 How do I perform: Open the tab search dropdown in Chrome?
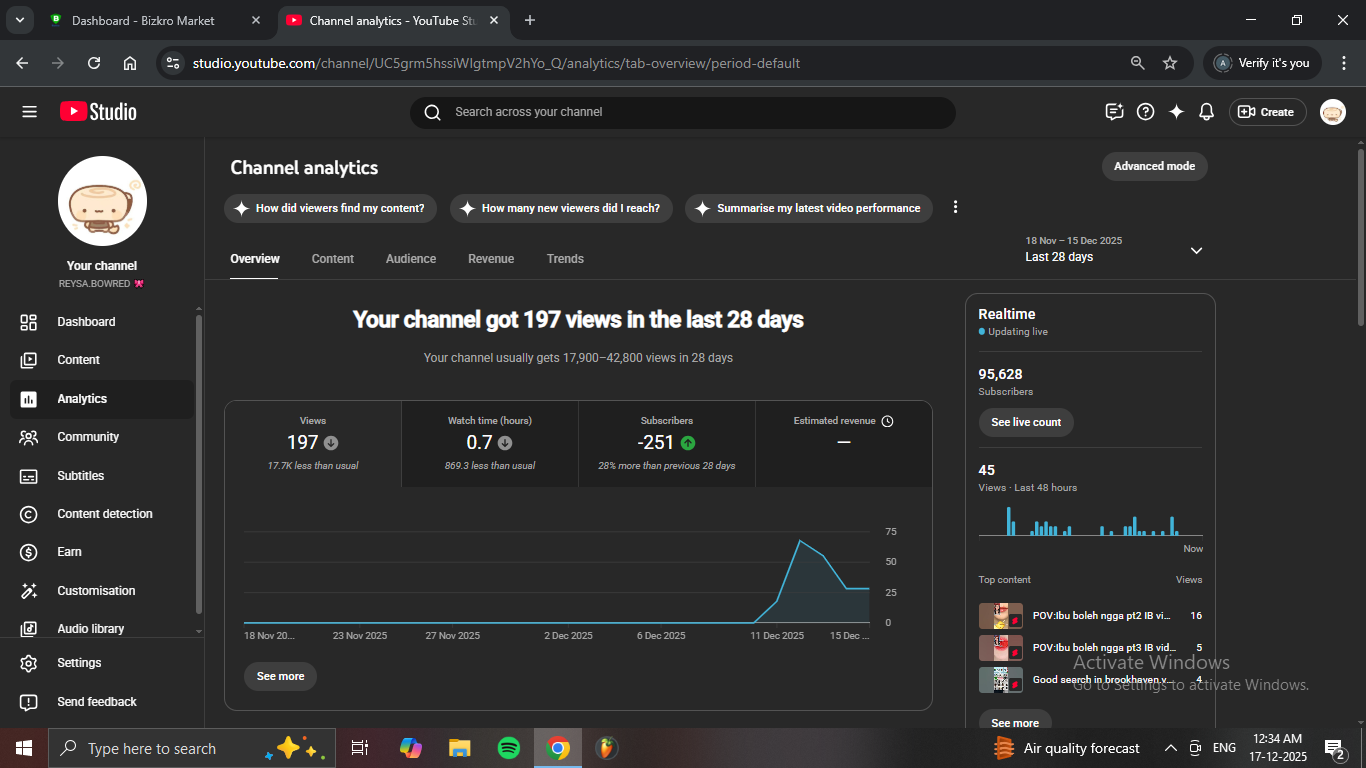click(19, 20)
